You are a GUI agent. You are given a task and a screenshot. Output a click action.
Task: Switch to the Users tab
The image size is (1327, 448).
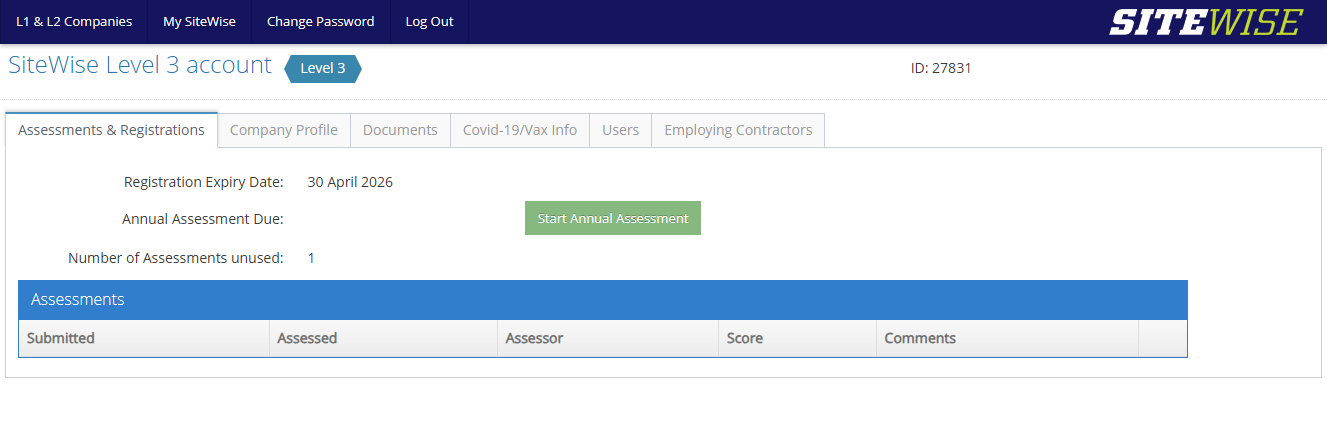coord(620,130)
